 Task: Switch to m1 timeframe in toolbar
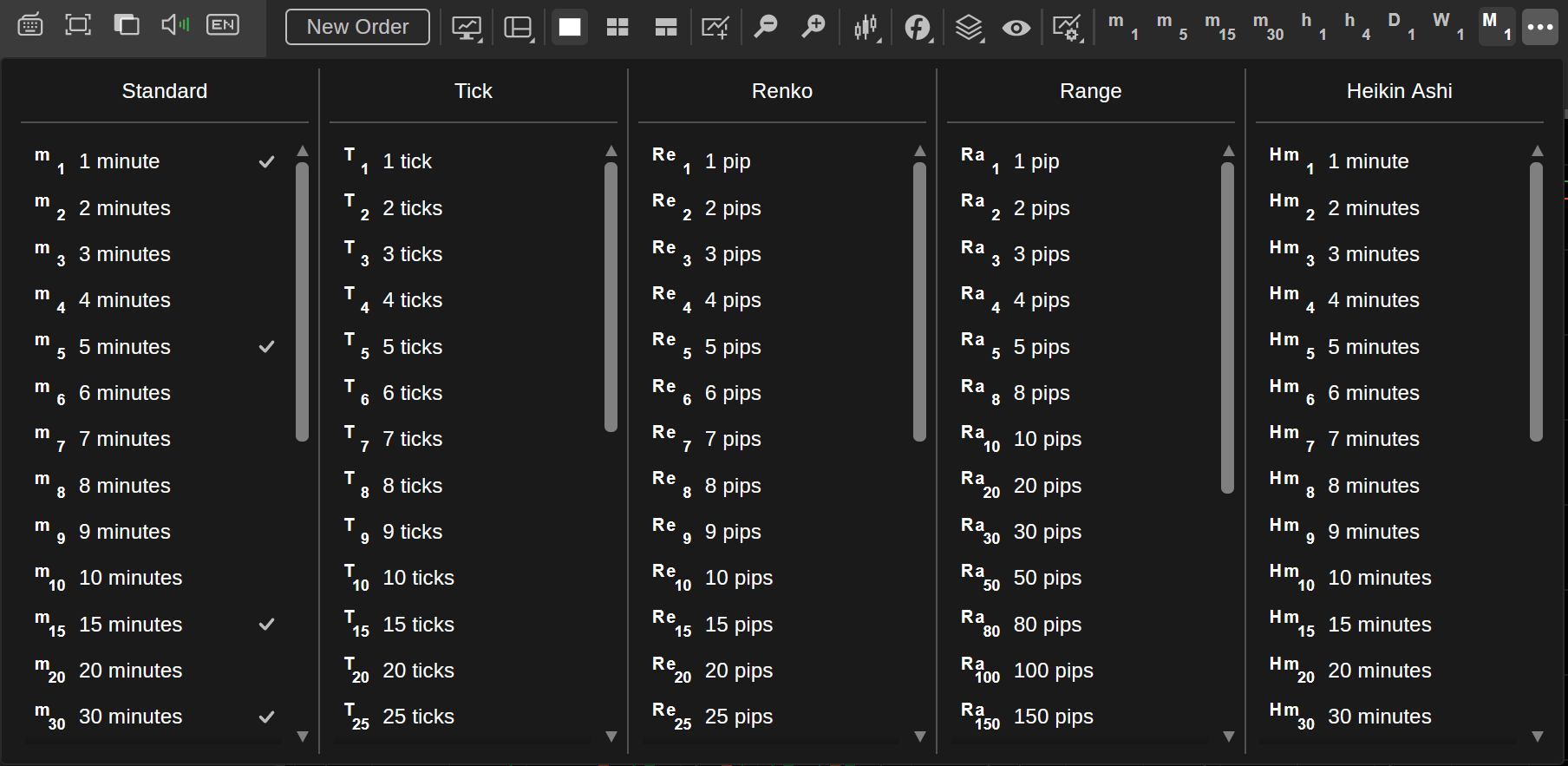pyautogui.click(x=1122, y=27)
